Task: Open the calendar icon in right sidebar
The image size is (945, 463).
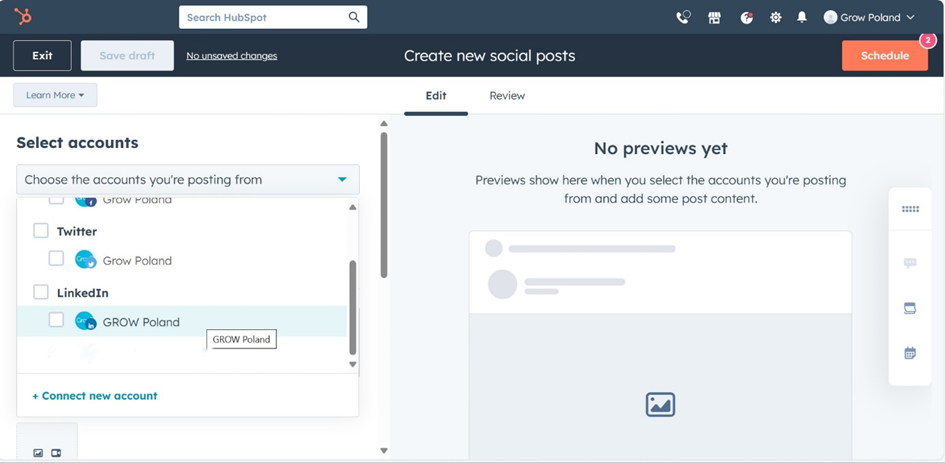Action: [910, 353]
